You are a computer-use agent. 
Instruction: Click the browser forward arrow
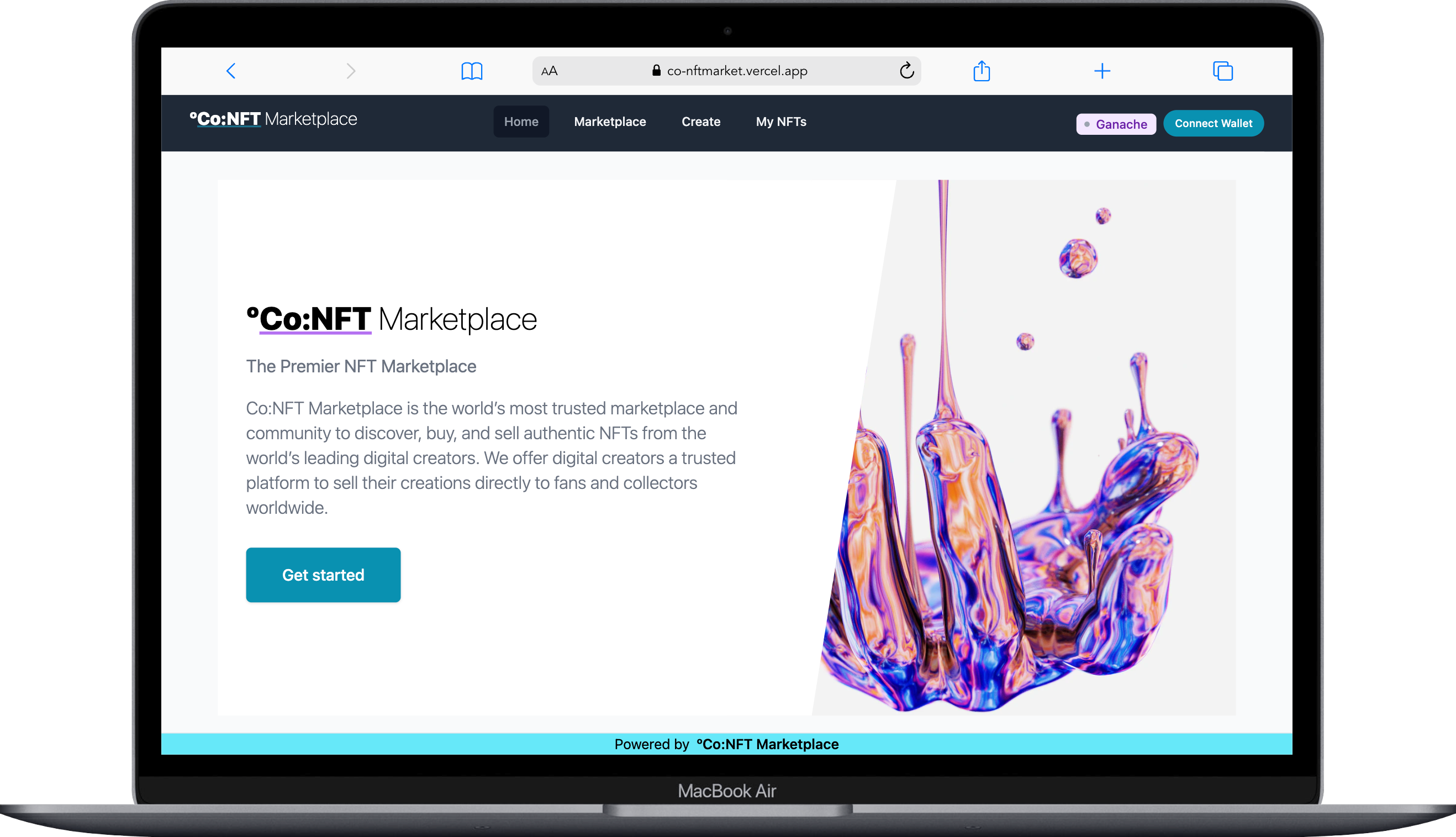click(x=351, y=71)
